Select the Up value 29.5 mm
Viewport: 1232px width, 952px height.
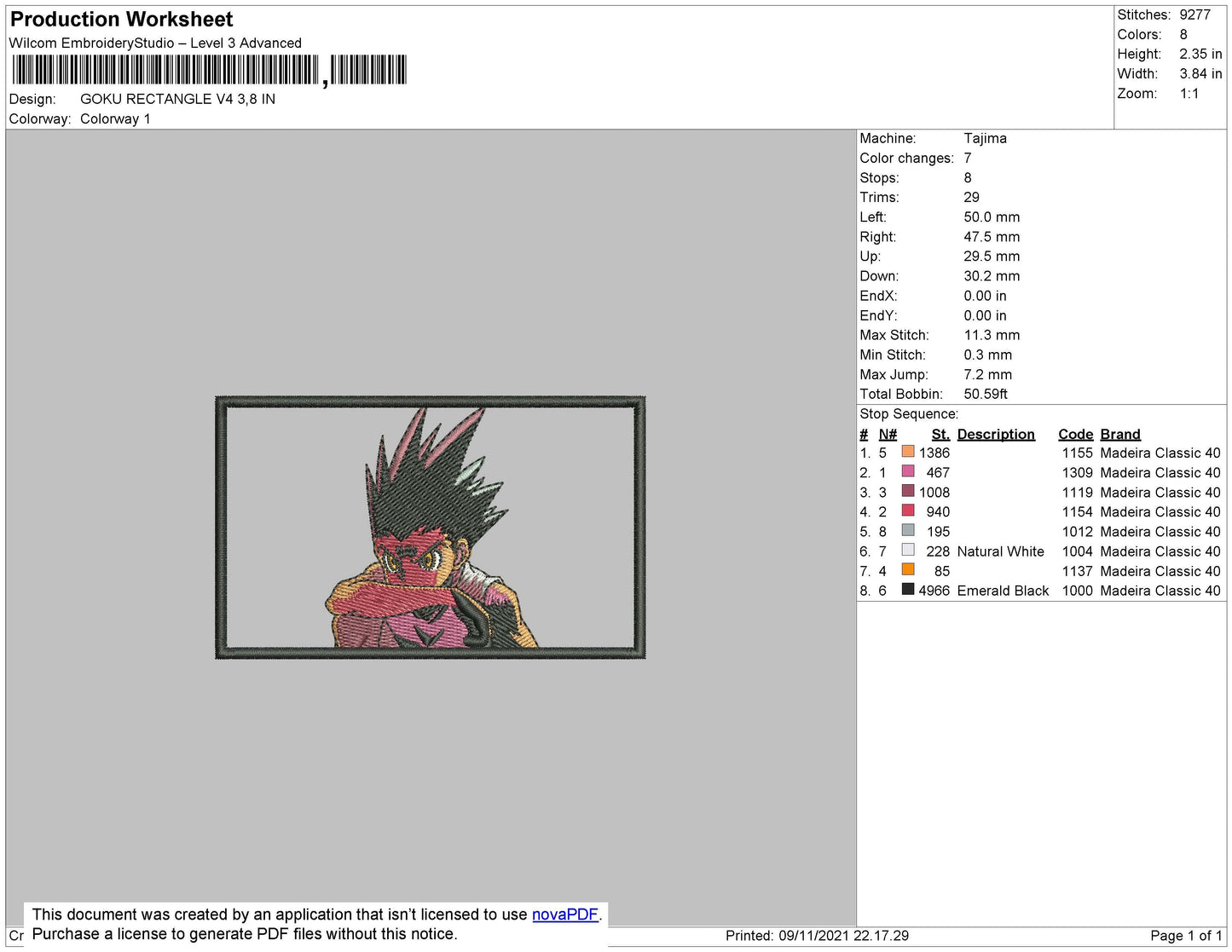992,256
